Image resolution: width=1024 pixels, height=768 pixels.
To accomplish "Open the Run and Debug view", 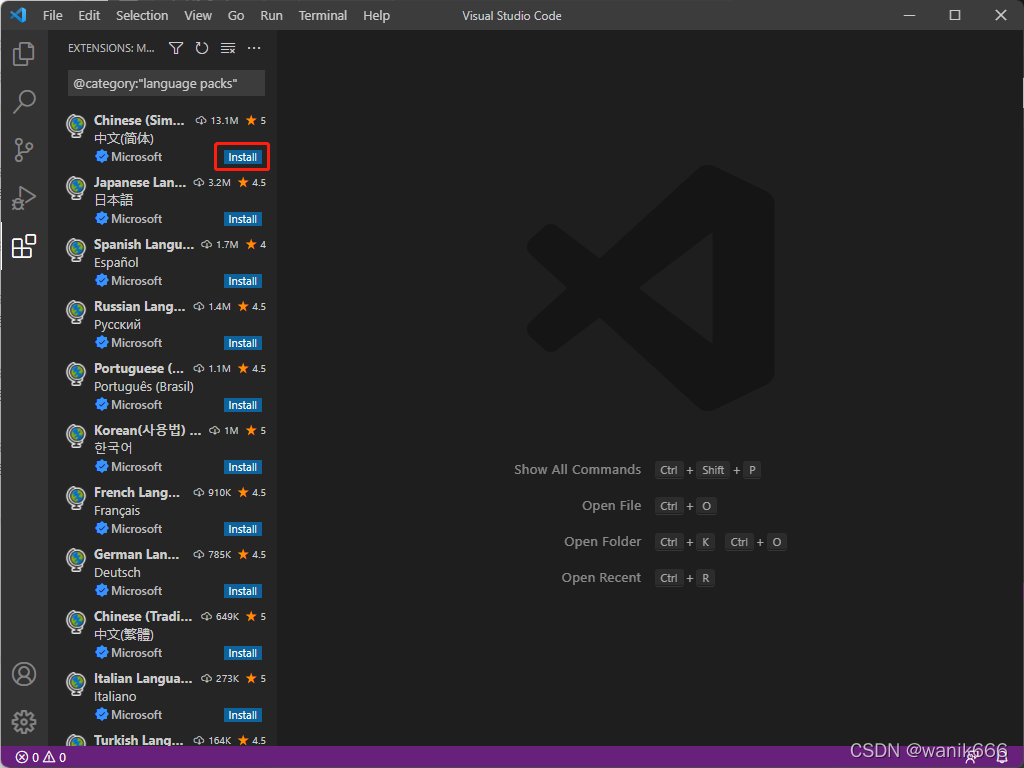I will click(x=24, y=199).
